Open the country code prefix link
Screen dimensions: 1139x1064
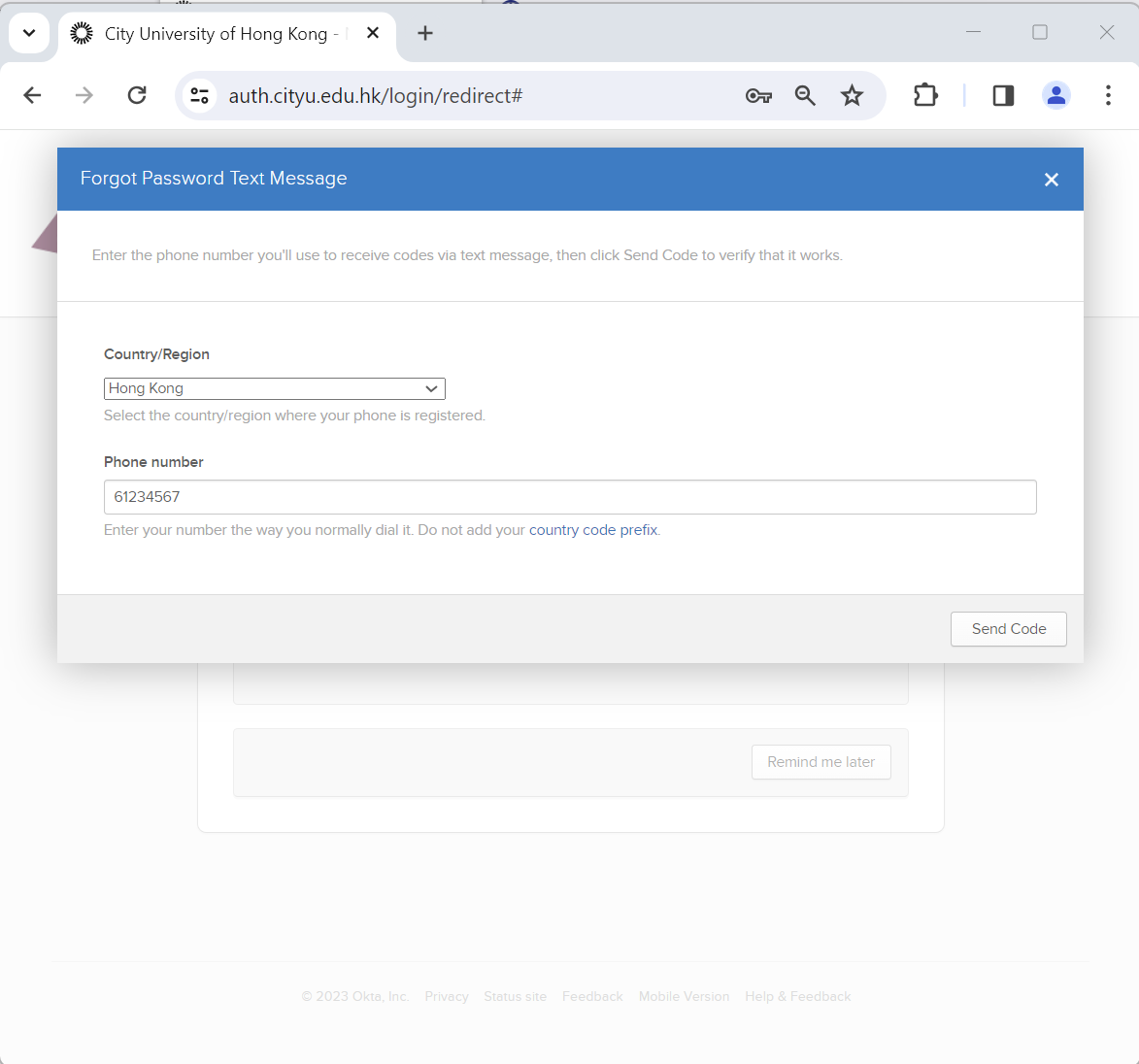coord(593,530)
